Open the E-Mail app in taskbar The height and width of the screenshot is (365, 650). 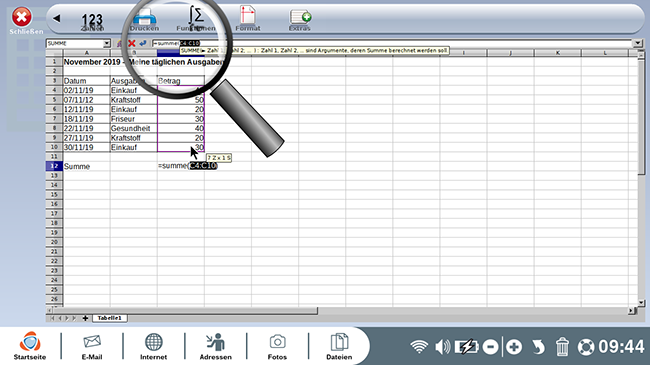92,347
